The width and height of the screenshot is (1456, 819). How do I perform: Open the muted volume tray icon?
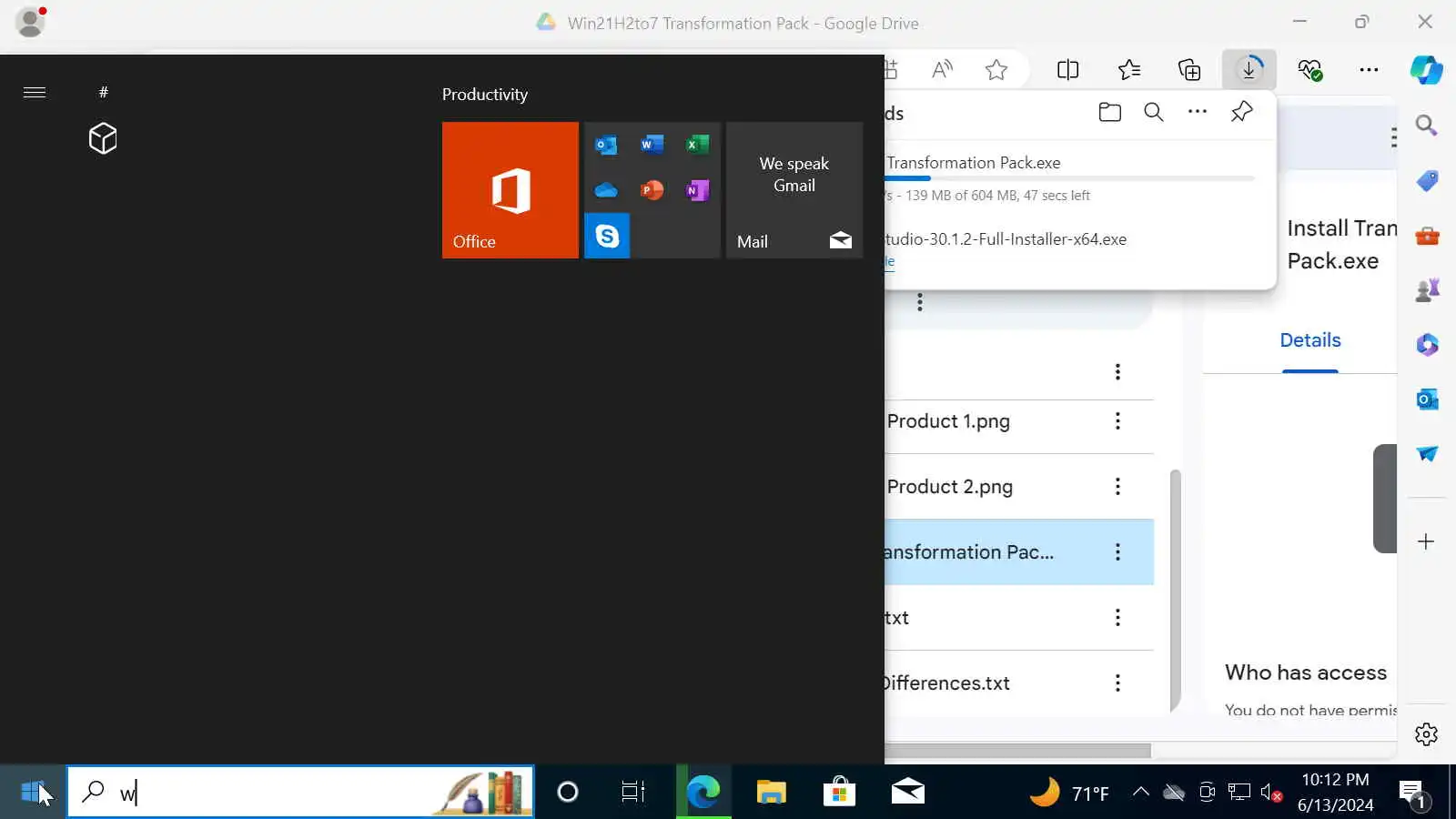(x=1272, y=793)
